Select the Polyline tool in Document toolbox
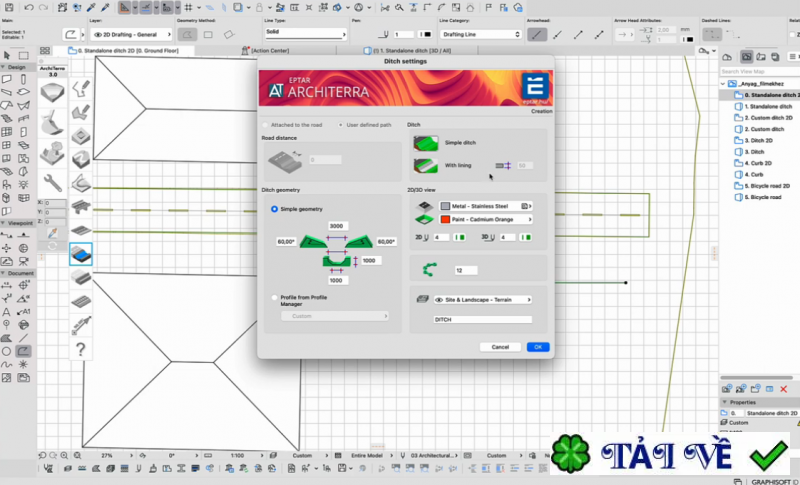This screenshot has width=800, height=485. (x=23, y=351)
